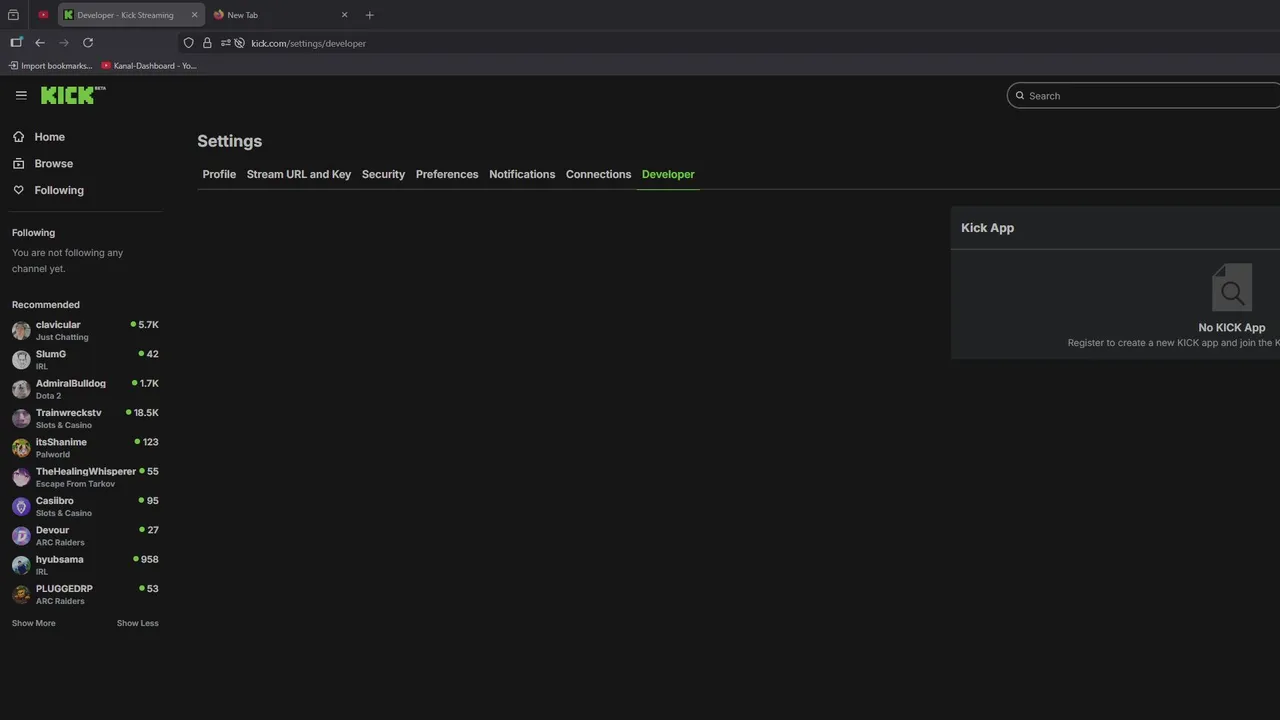Open Firefox View icon in tab bar
This screenshot has height=720, width=1280.
[x=13, y=15]
